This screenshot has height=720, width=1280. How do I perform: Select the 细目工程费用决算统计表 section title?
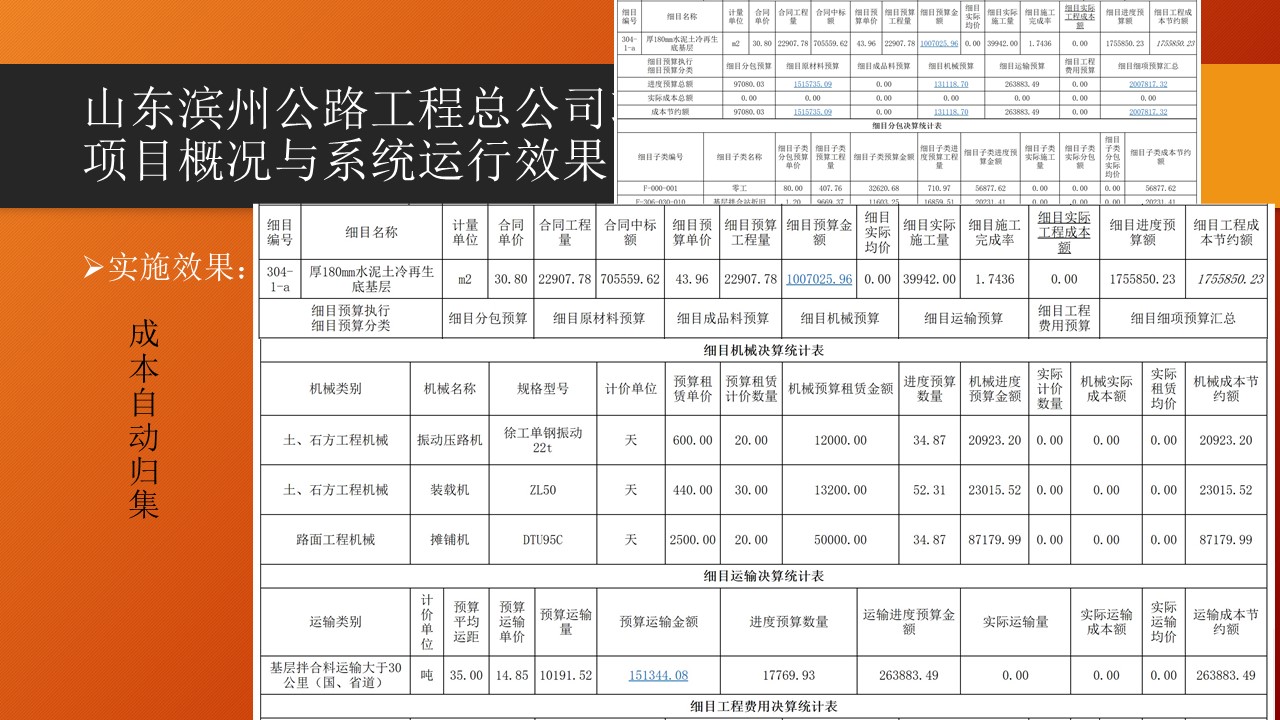point(764,706)
